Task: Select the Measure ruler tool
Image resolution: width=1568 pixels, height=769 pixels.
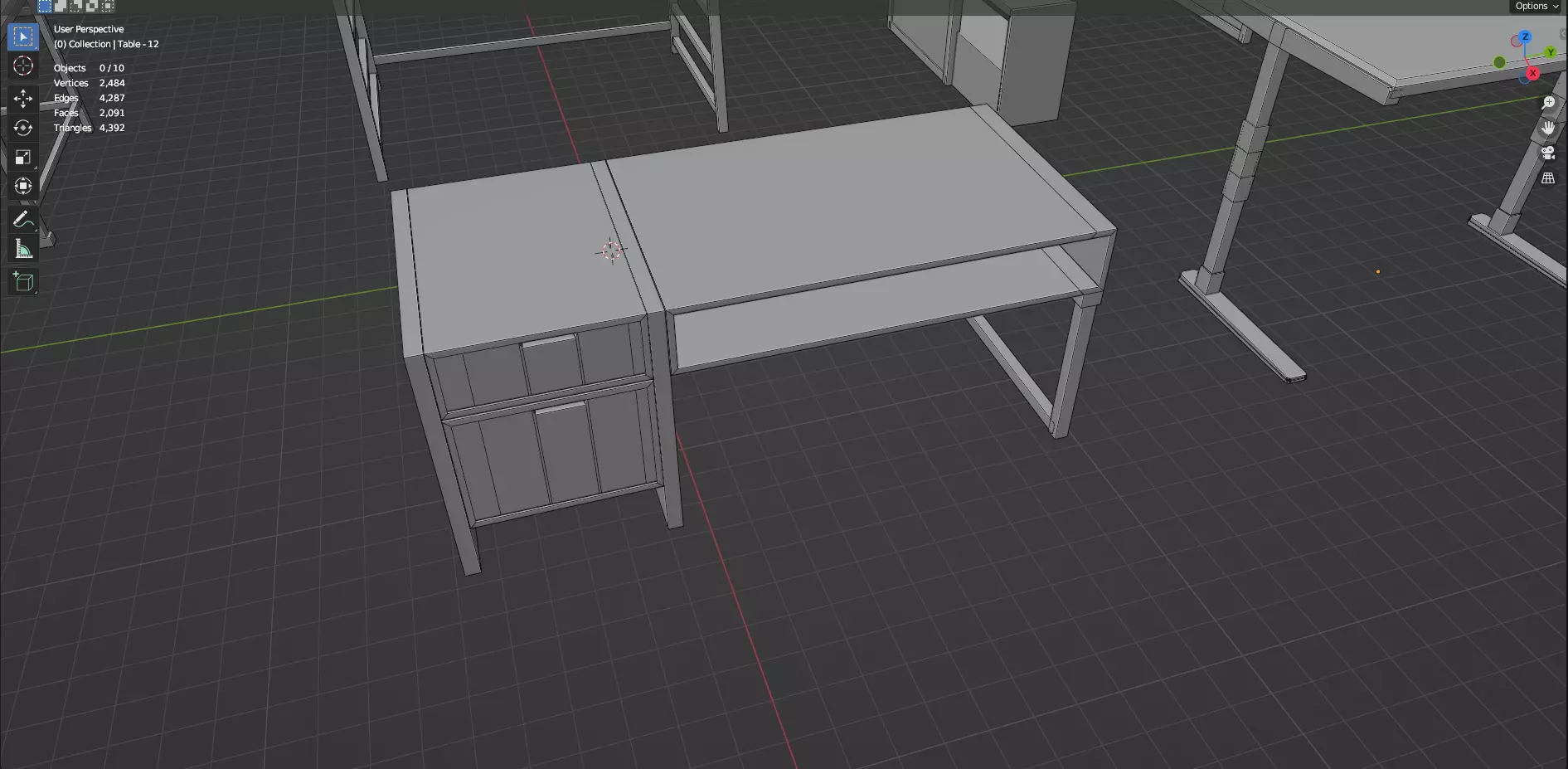Action: tap(23, 249)
